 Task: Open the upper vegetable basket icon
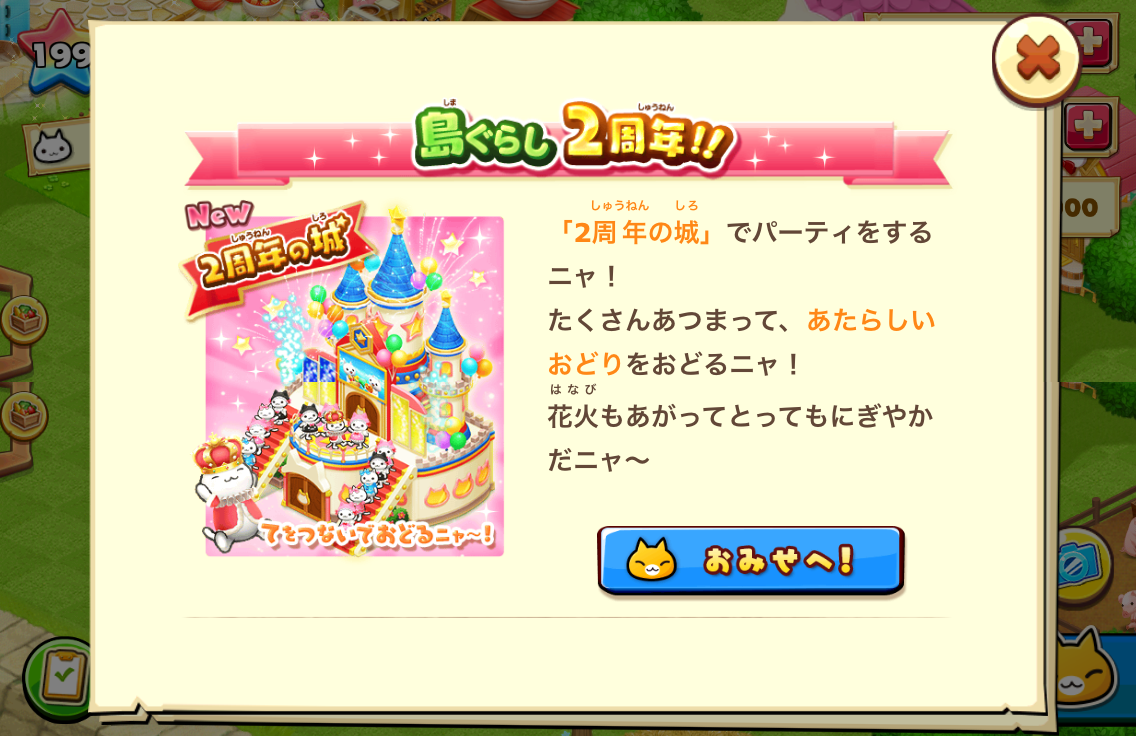click(25, 319)
